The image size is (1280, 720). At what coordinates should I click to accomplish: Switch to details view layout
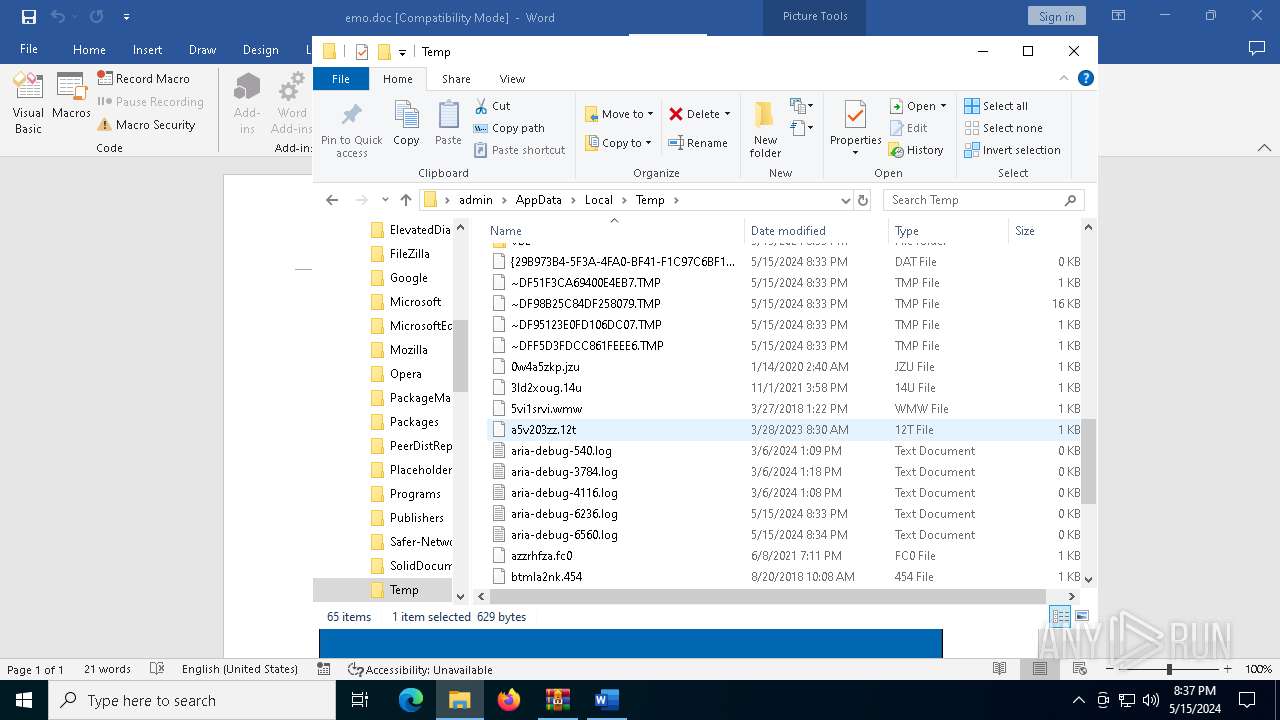(1060, 617)
